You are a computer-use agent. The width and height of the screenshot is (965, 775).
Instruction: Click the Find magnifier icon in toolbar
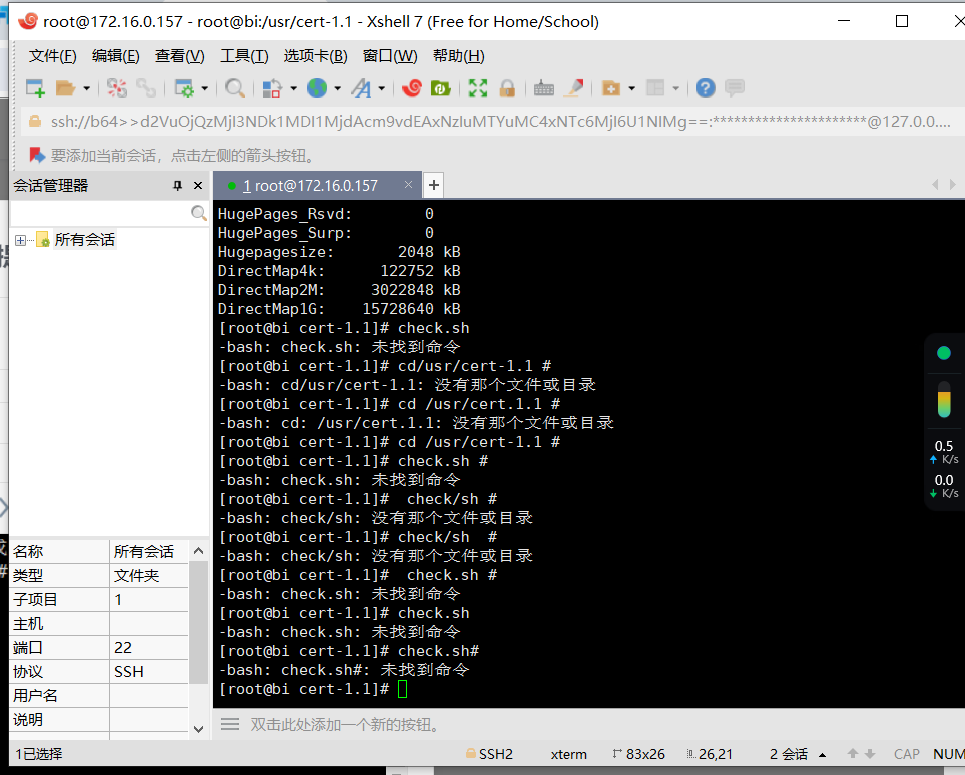[x=234, y=88]
